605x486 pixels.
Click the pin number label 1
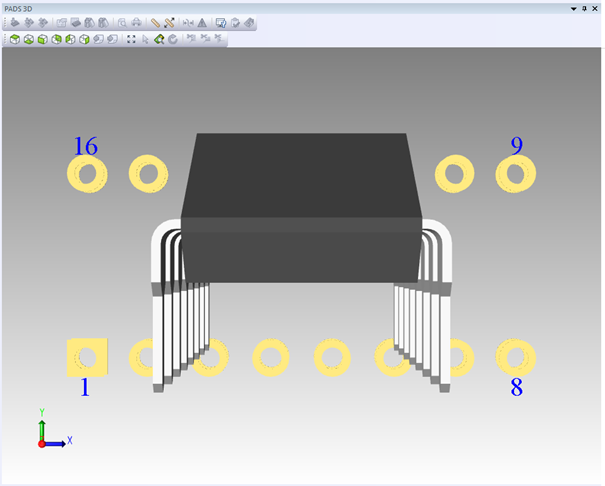point(85,387)
